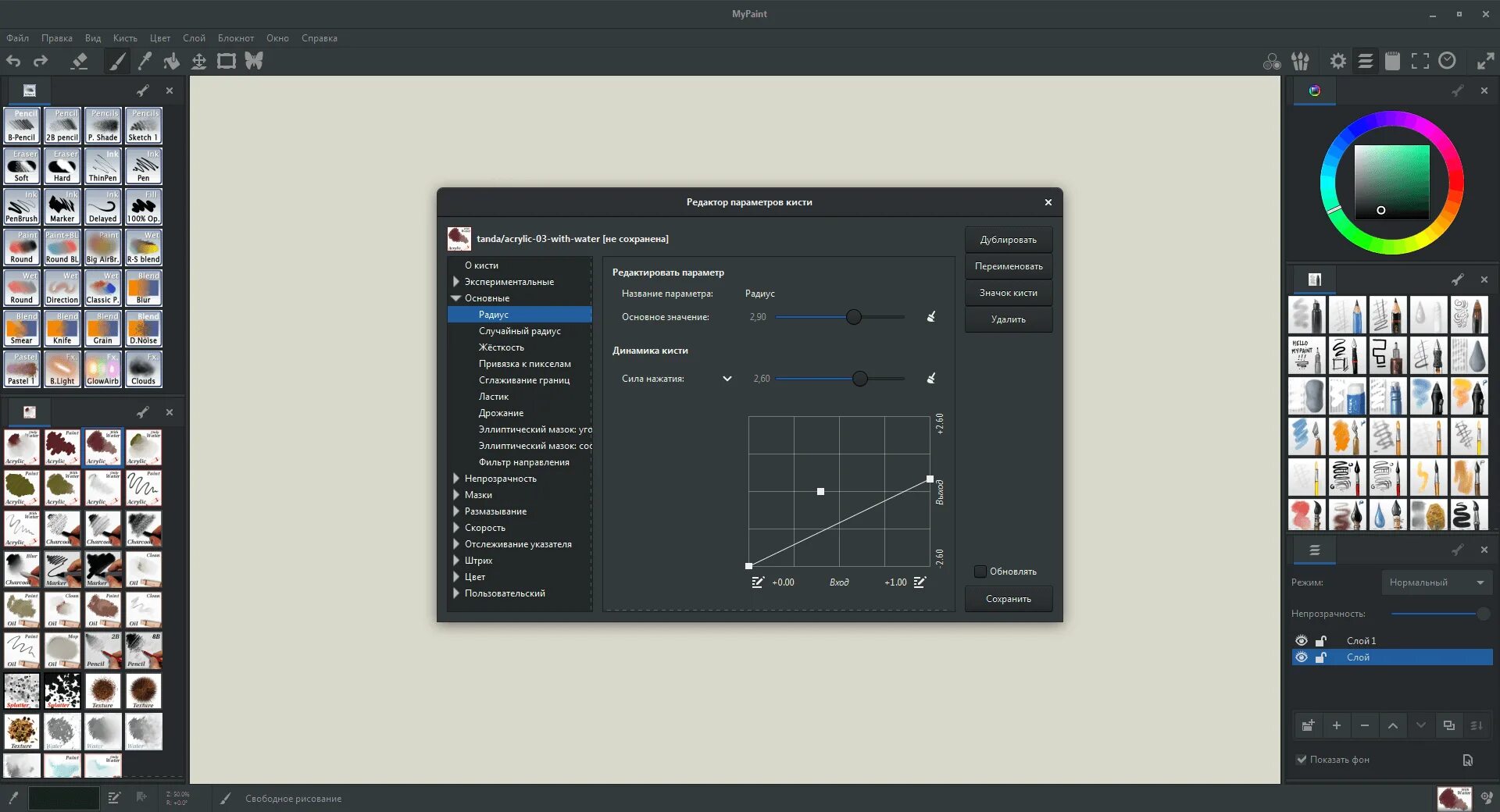Select the Layer Move tool

tap(199, 61)
